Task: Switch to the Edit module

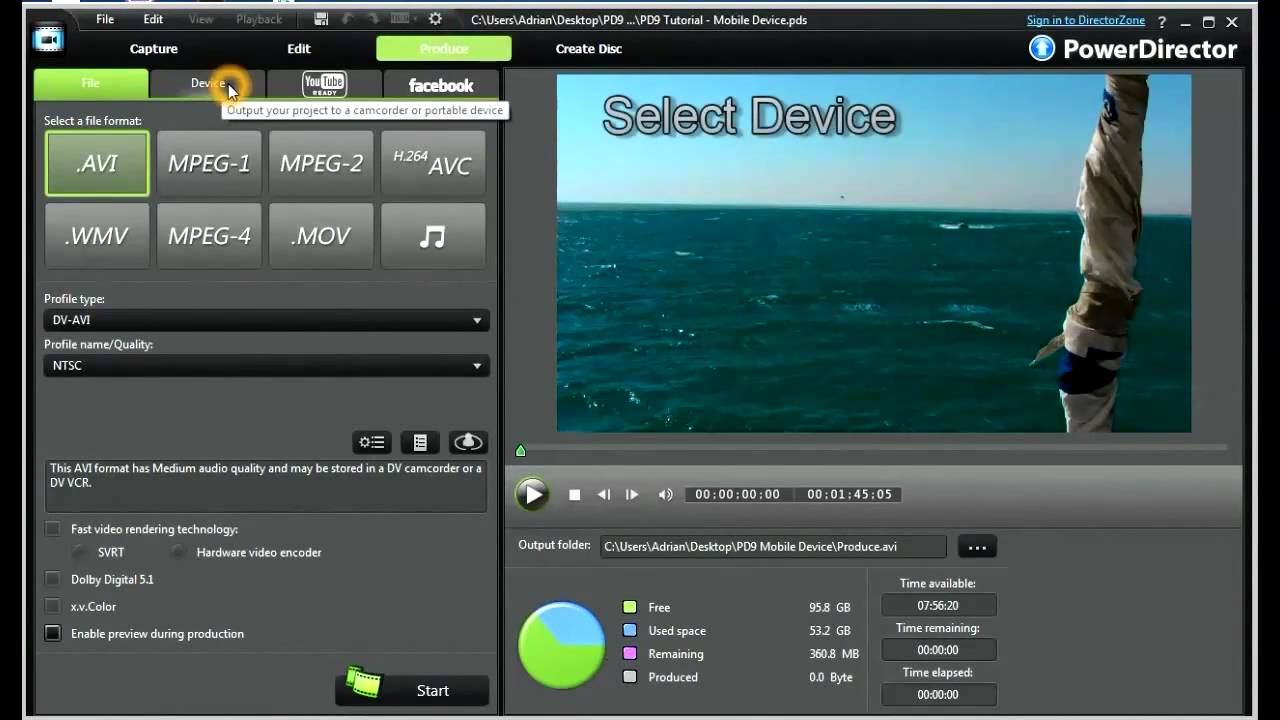Action: [x=299, y=48]
